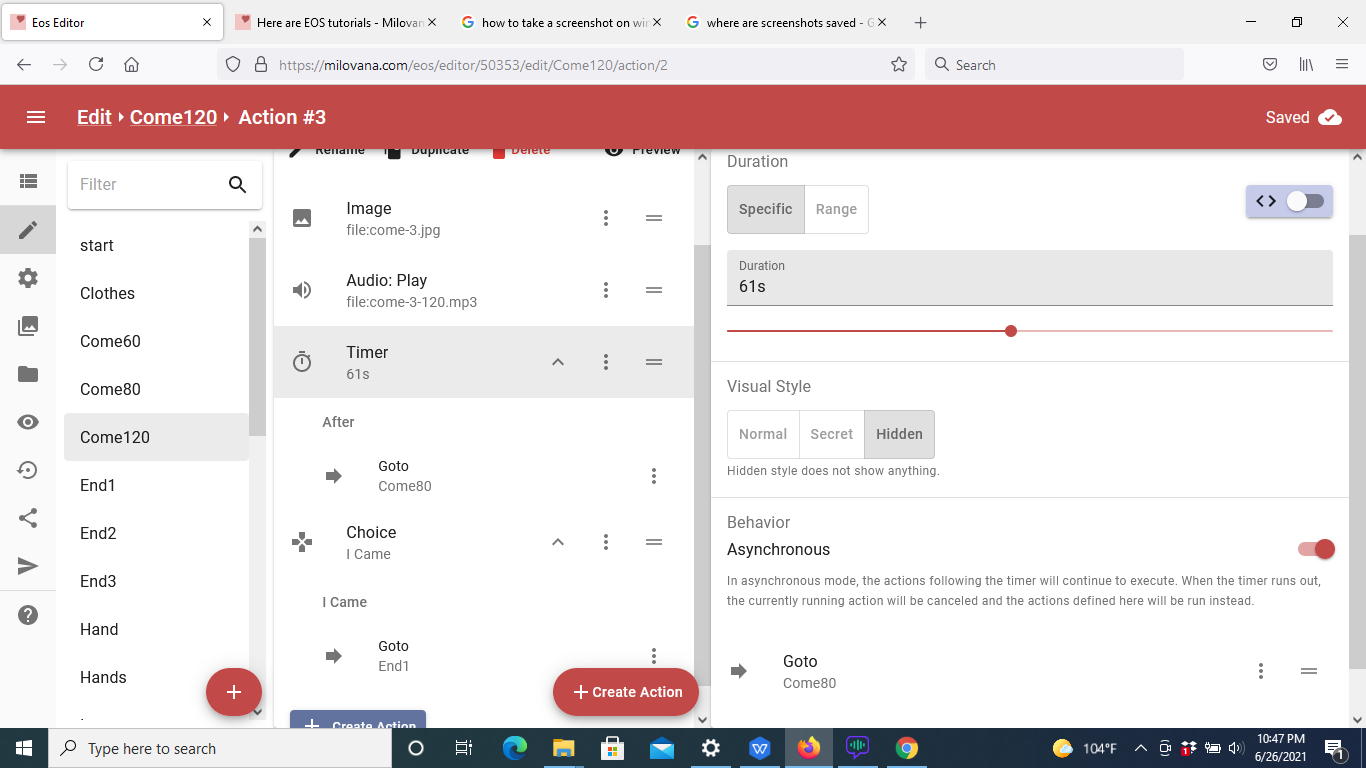Set visual style to Normal
Screen dimensions: 1366x768
763,434
